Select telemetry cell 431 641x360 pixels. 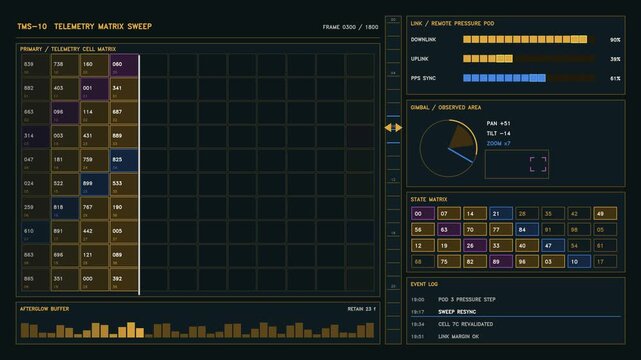94,137
